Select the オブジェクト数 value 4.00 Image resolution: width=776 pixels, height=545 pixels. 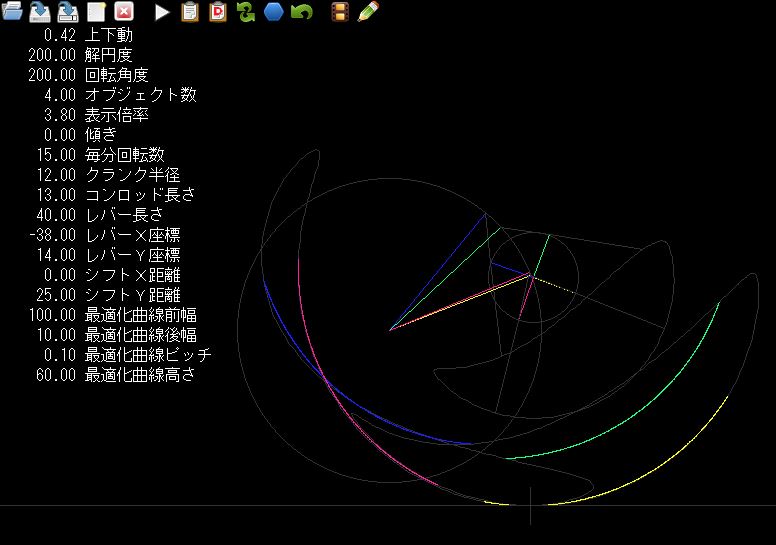pos(60,95)
